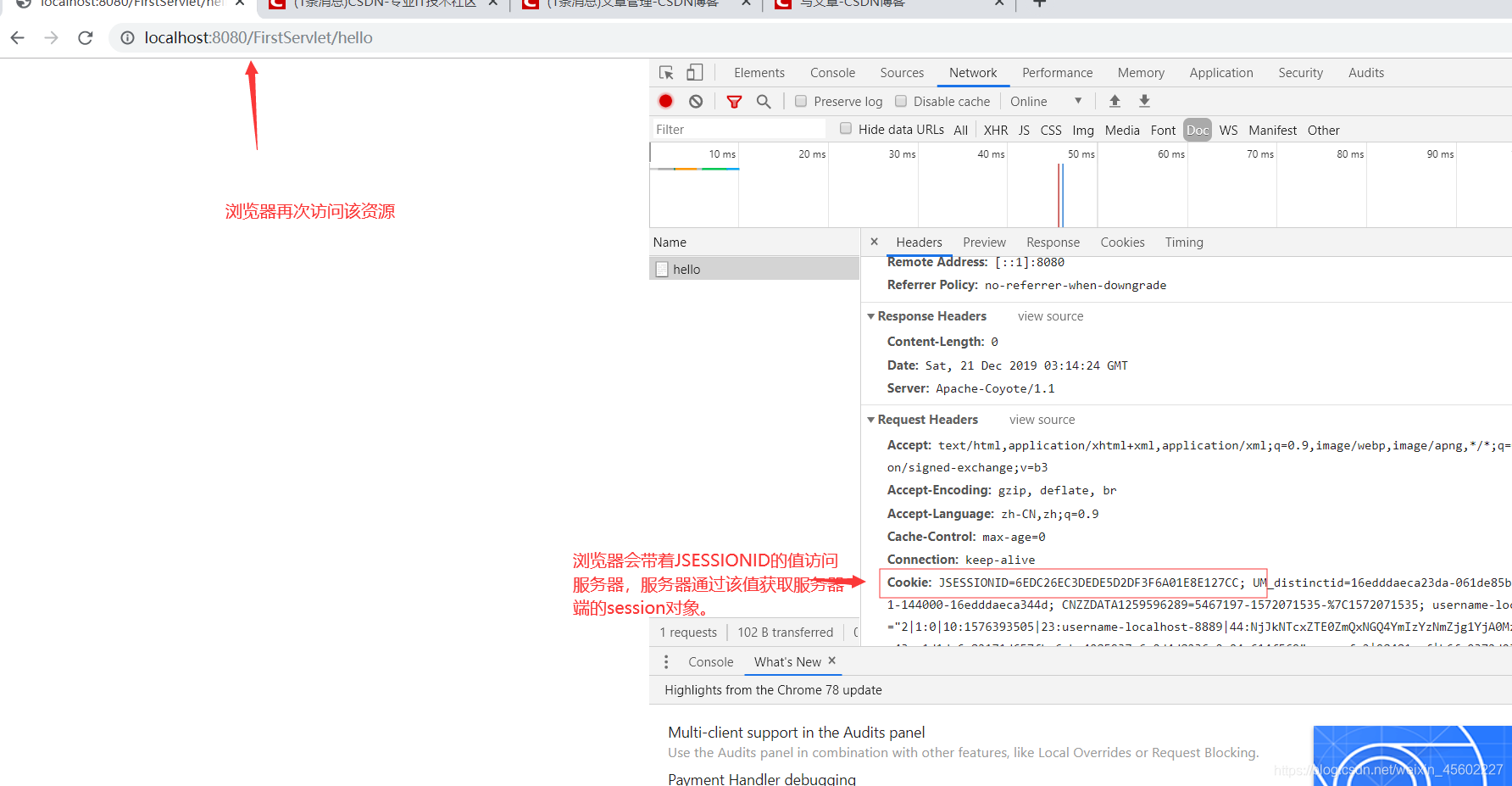The width and height of the screenshot is (1512, 786).
Task: Switch to the Elements panel tab
Action: [759, 73]
